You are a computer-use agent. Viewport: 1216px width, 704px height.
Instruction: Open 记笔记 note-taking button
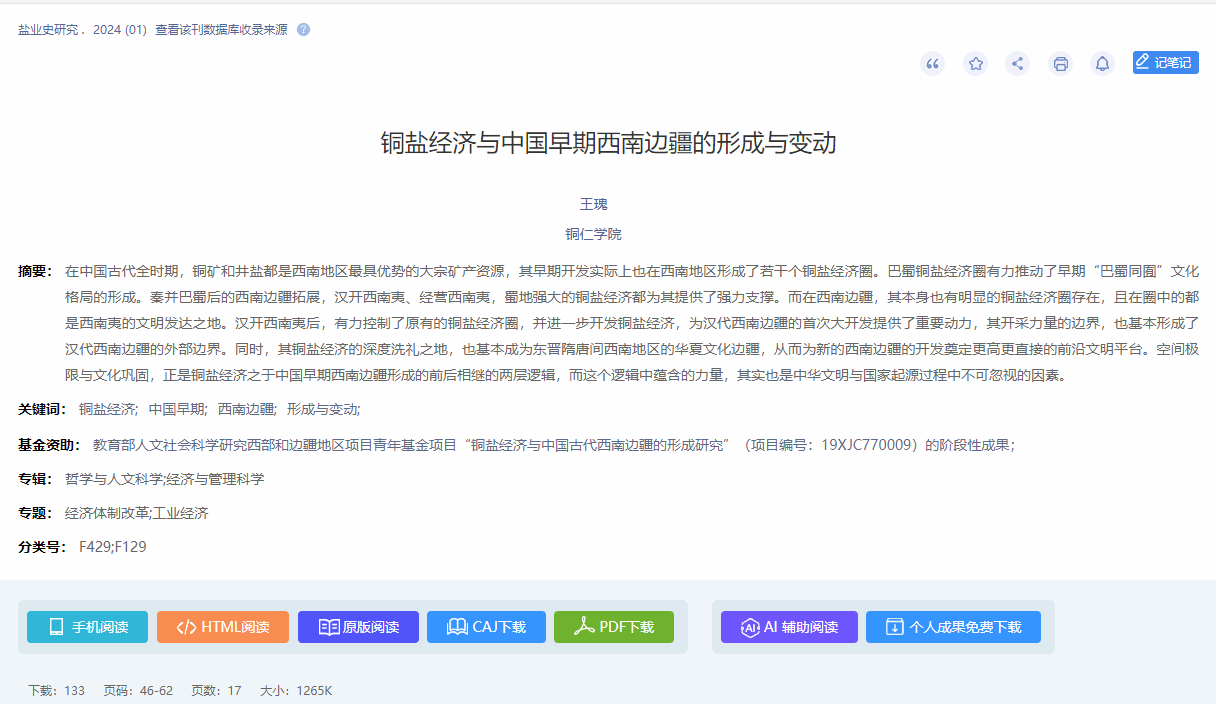click(x=1165, y=62)
